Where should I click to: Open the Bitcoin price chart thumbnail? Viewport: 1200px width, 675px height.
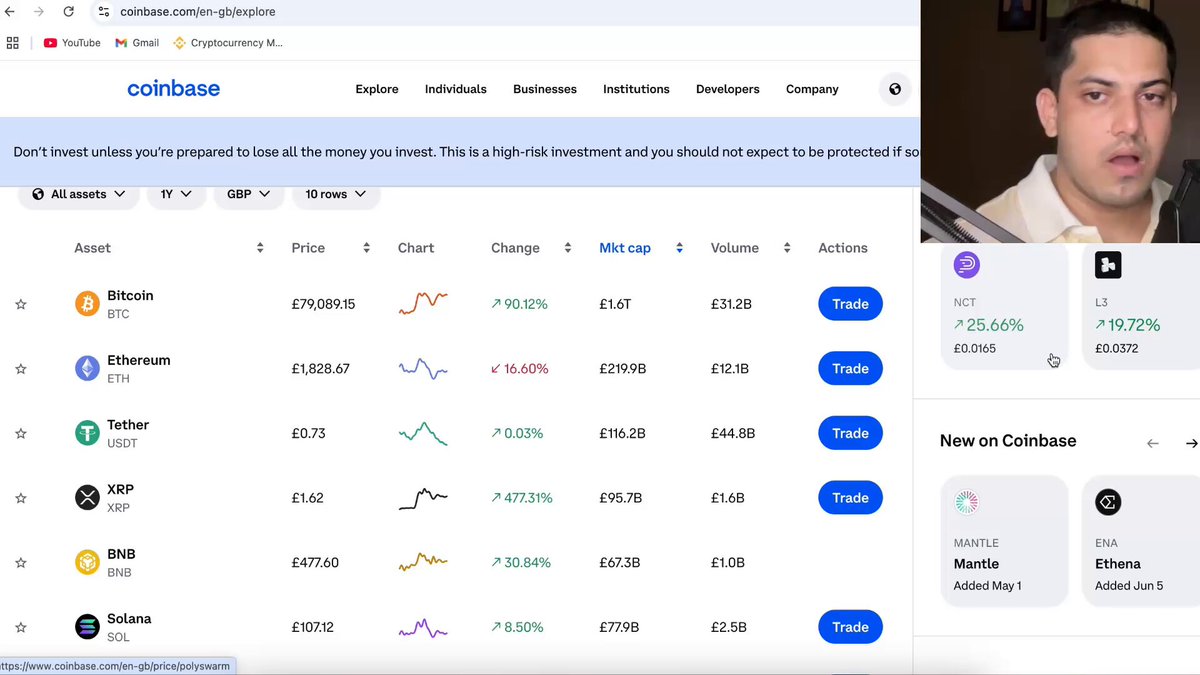[423, 303]
